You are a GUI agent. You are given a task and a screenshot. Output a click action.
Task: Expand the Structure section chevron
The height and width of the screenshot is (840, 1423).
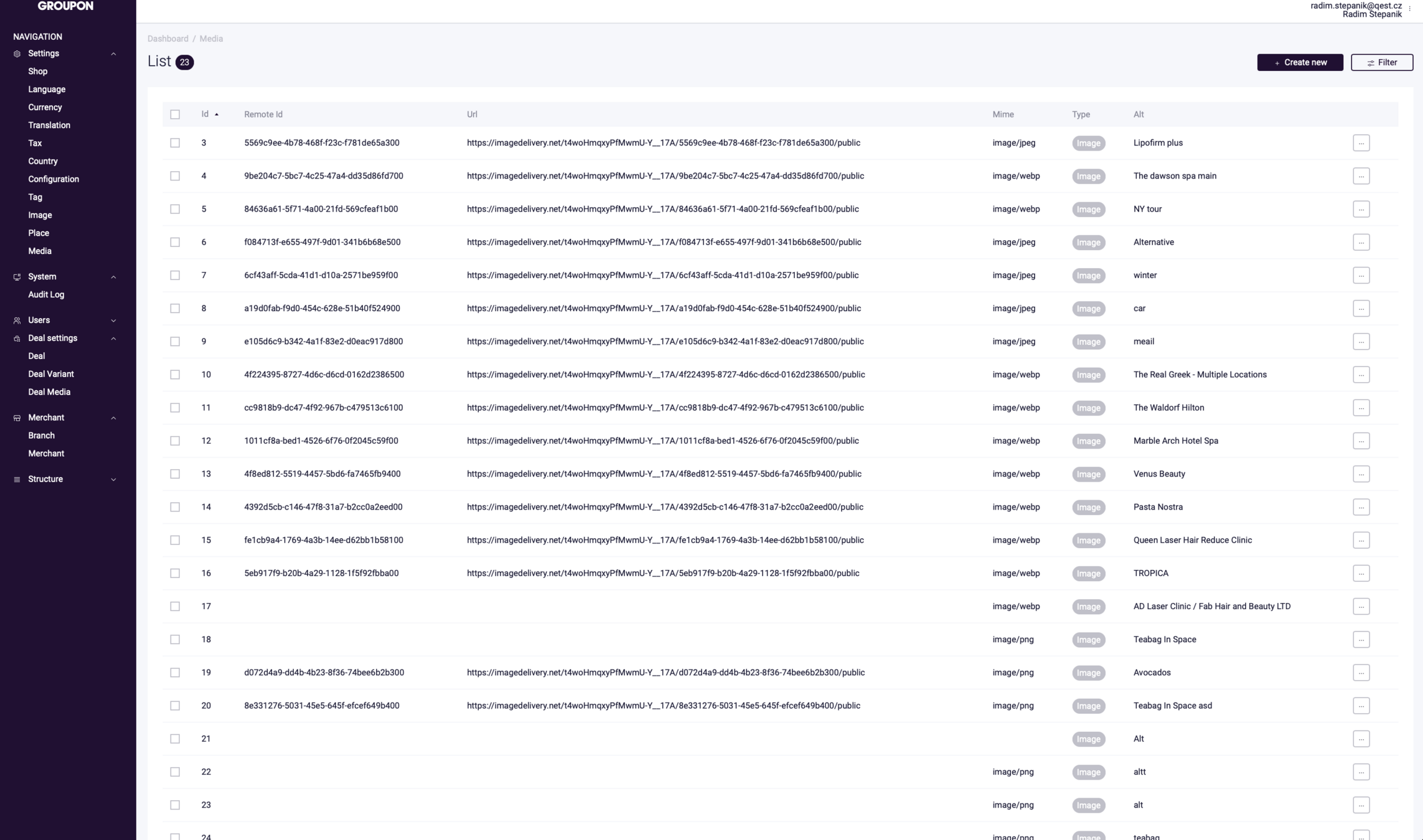tap(113, 480)
